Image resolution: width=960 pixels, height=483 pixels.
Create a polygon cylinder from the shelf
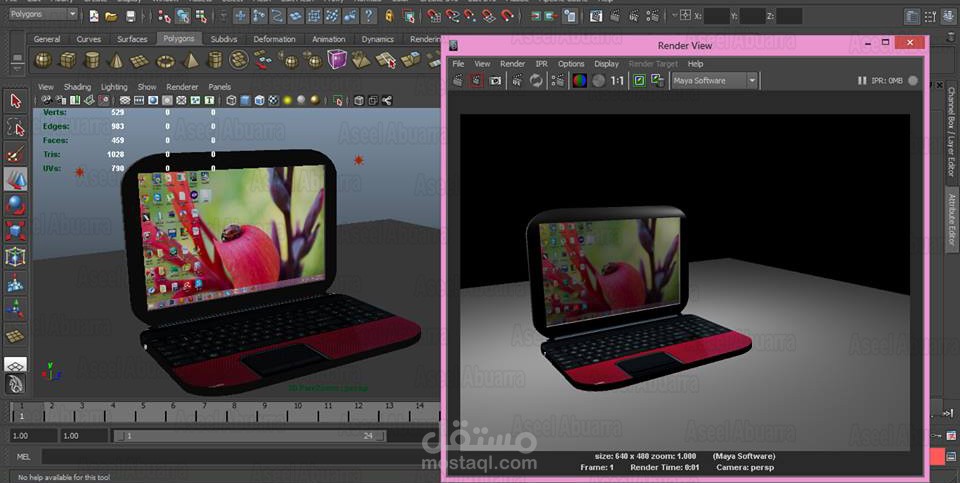click(x=92, y=60)
